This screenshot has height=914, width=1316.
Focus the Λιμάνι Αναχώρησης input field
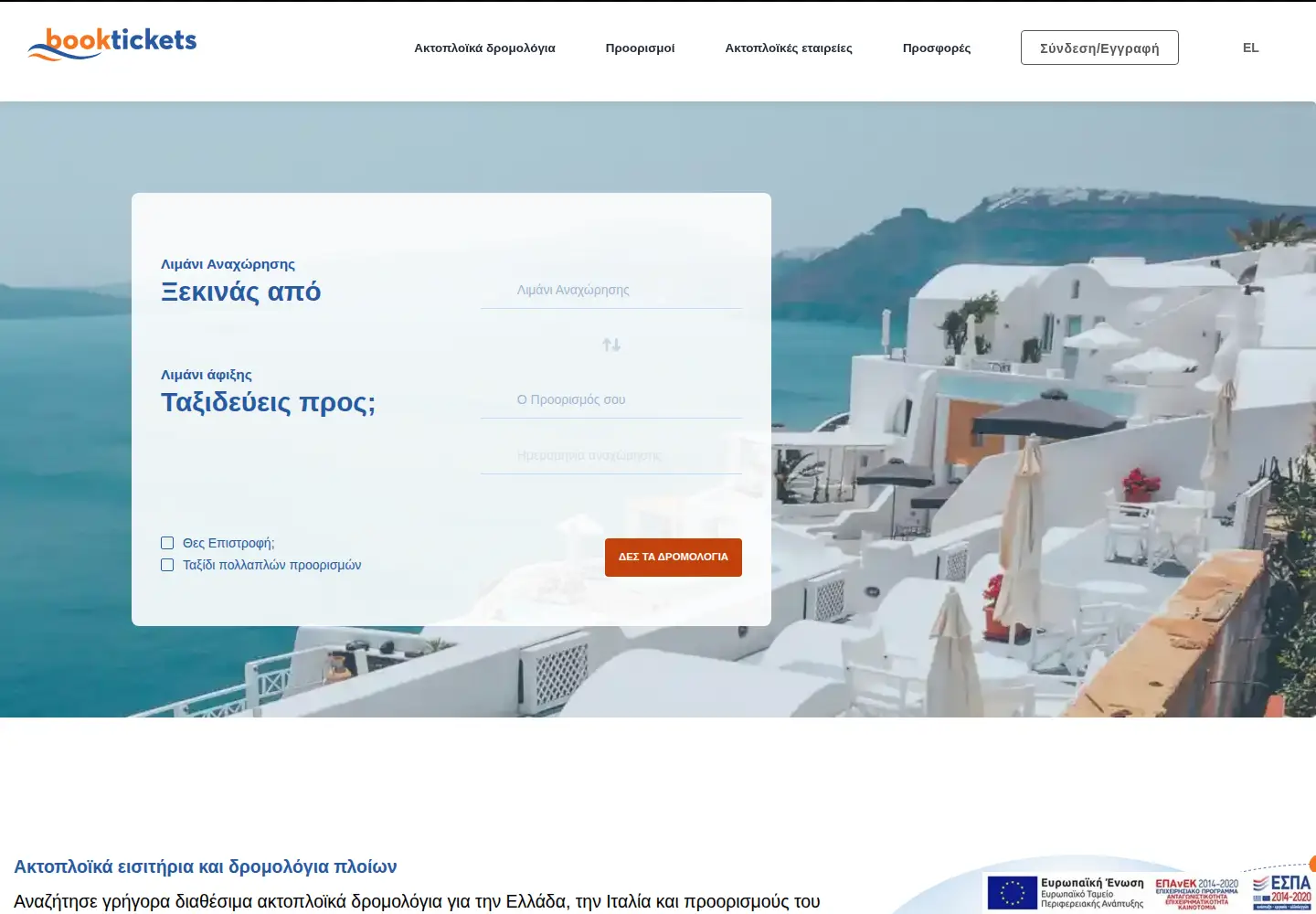tap(611, 290)
